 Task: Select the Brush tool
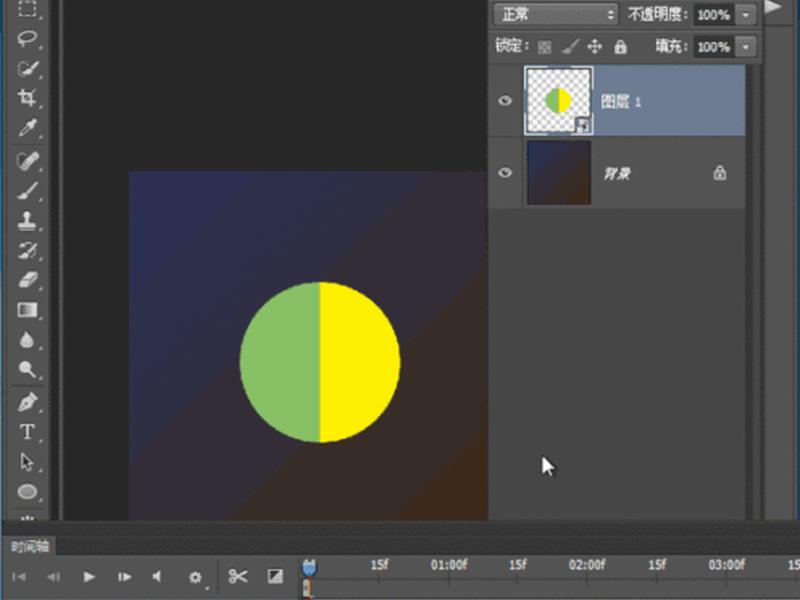coord(27,191)
